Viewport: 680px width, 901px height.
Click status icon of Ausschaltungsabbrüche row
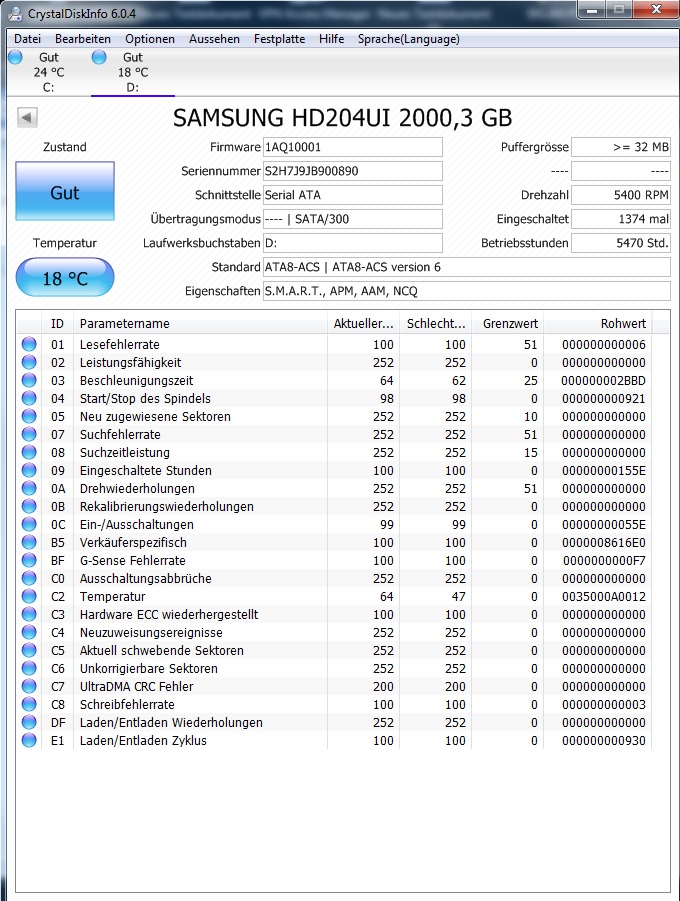click(29, 578)
